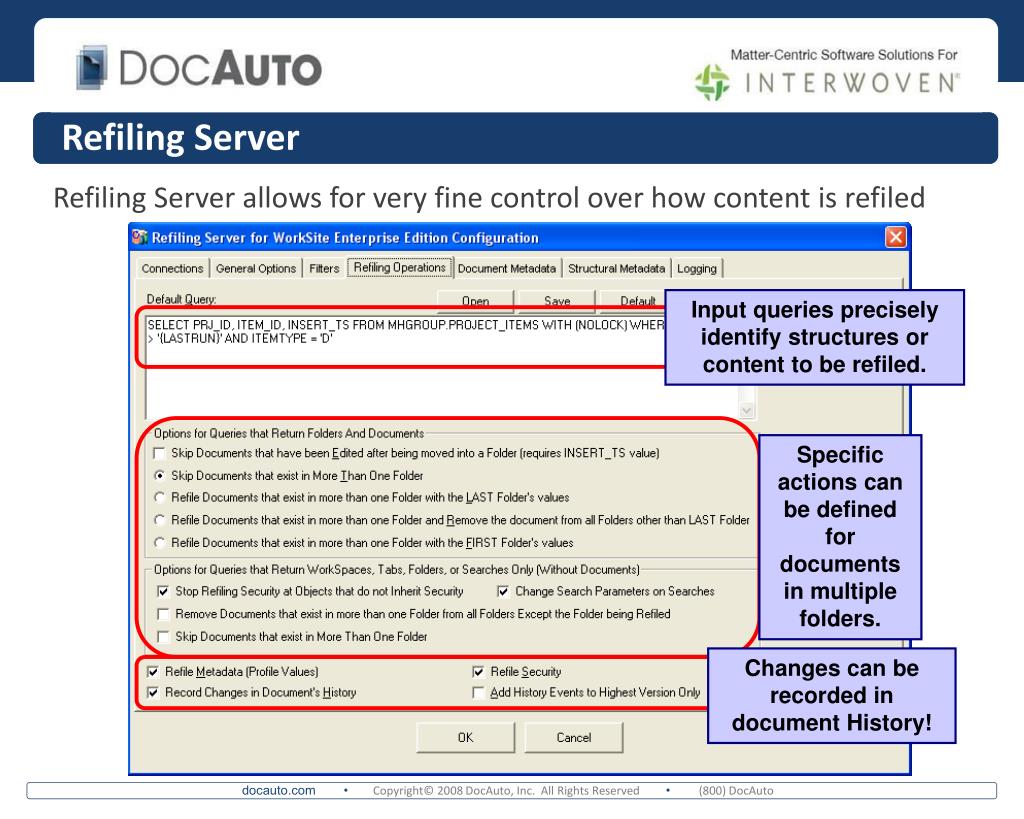The image size is (1024, 819).
Task: Toggle Refile Metadata (Profile Values) checkbox
Action: pyautogui.click(x=153, y=672)
